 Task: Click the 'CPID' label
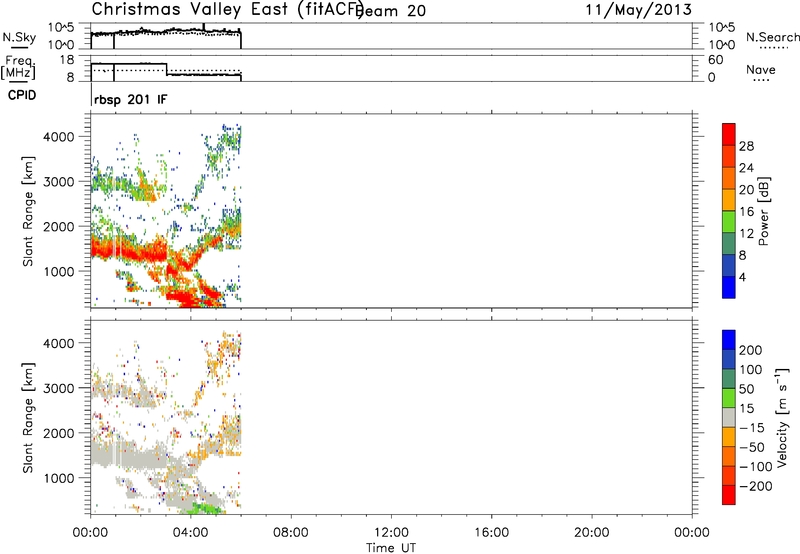(x=22, y=95)
